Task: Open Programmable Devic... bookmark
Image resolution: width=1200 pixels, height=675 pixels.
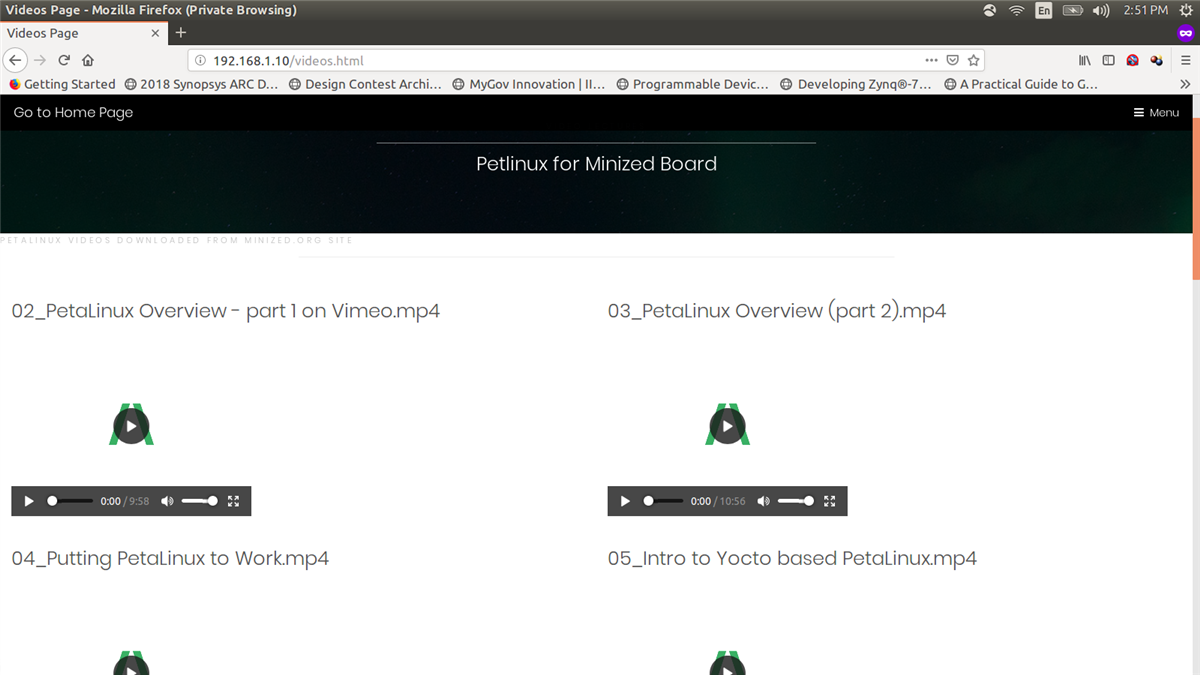Action: 693,84
